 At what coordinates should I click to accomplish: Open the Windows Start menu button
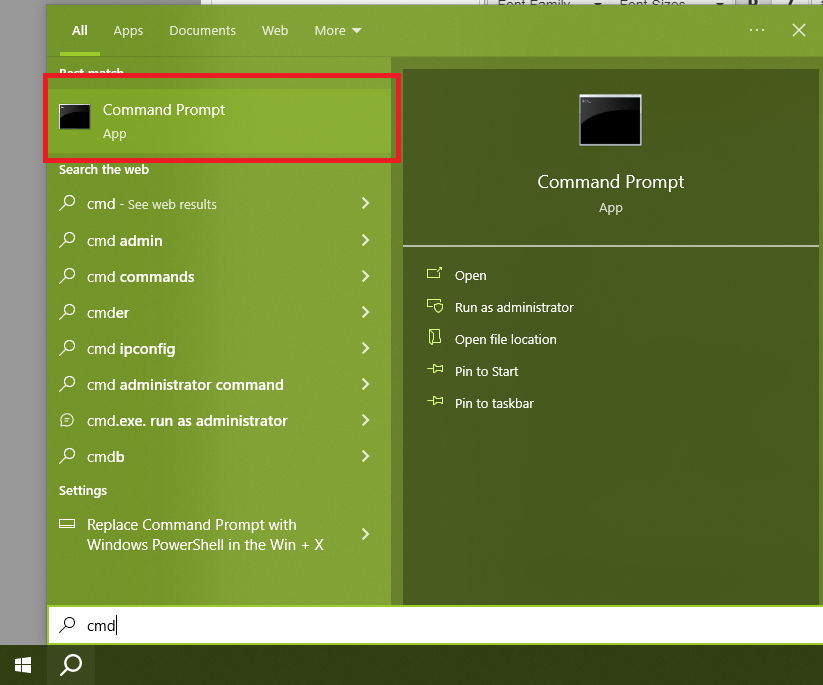[23, 665]
